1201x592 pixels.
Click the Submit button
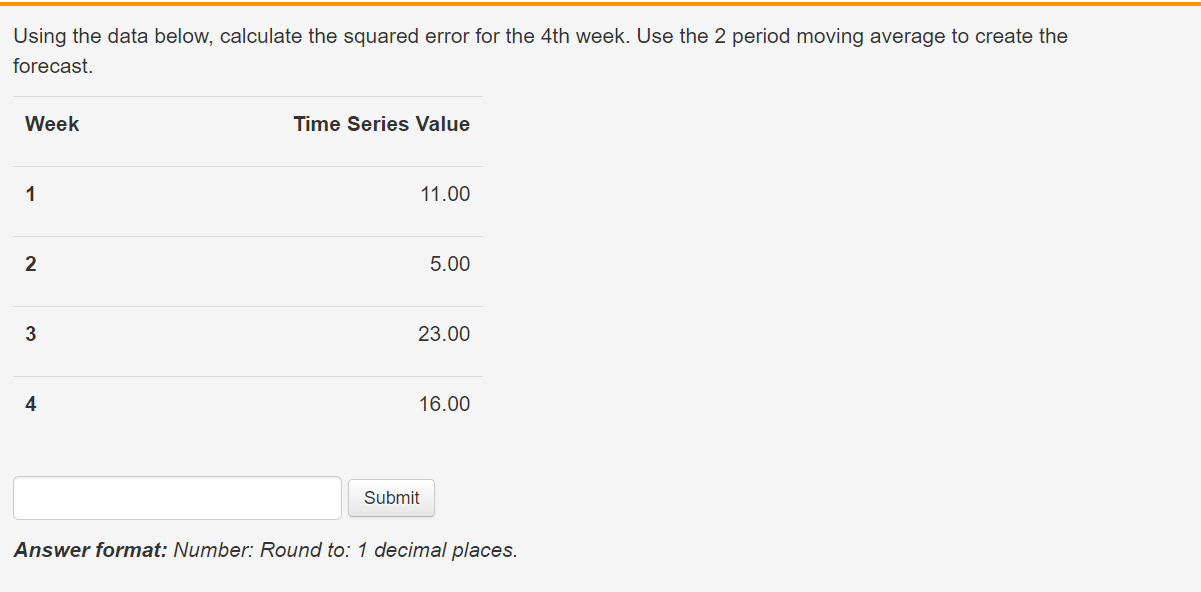pos(391,497)
